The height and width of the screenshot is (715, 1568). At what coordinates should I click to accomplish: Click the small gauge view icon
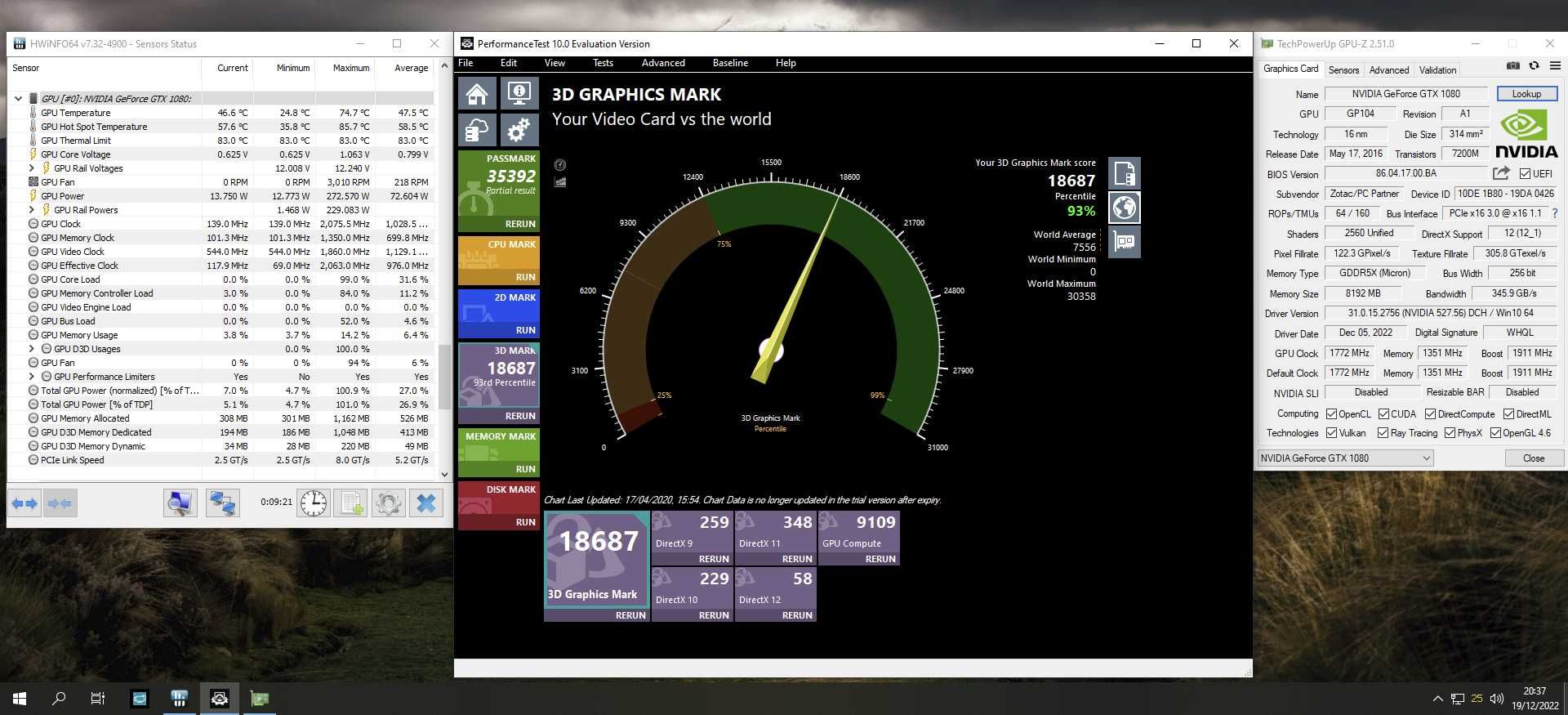pos(560,165)
